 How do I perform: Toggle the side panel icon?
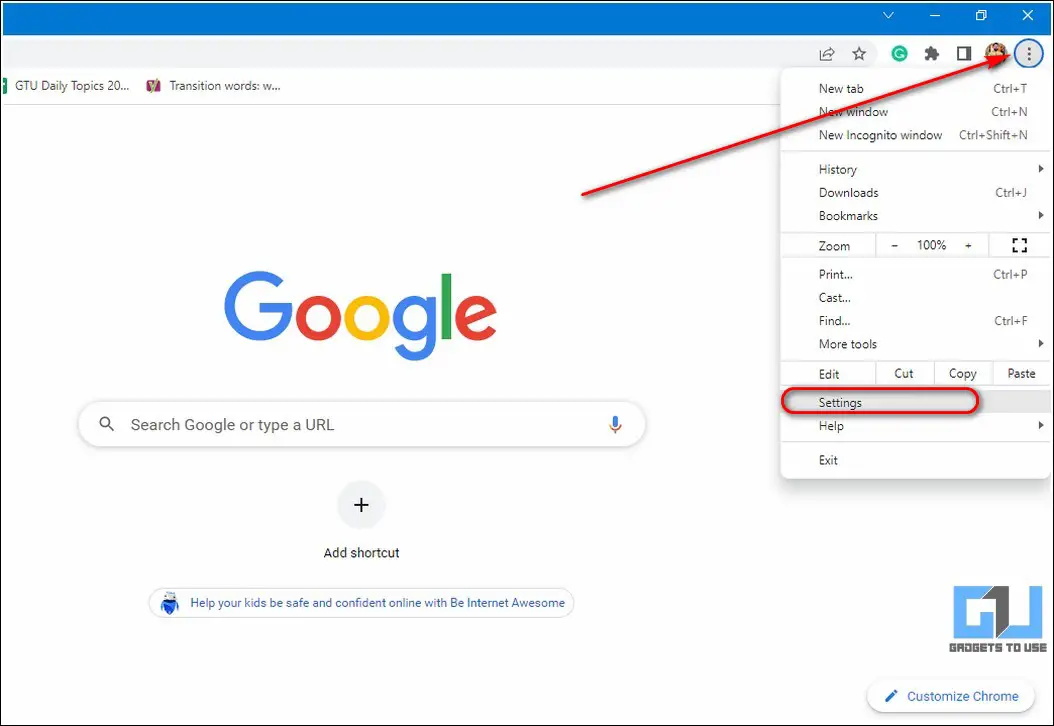coord(964,54)
